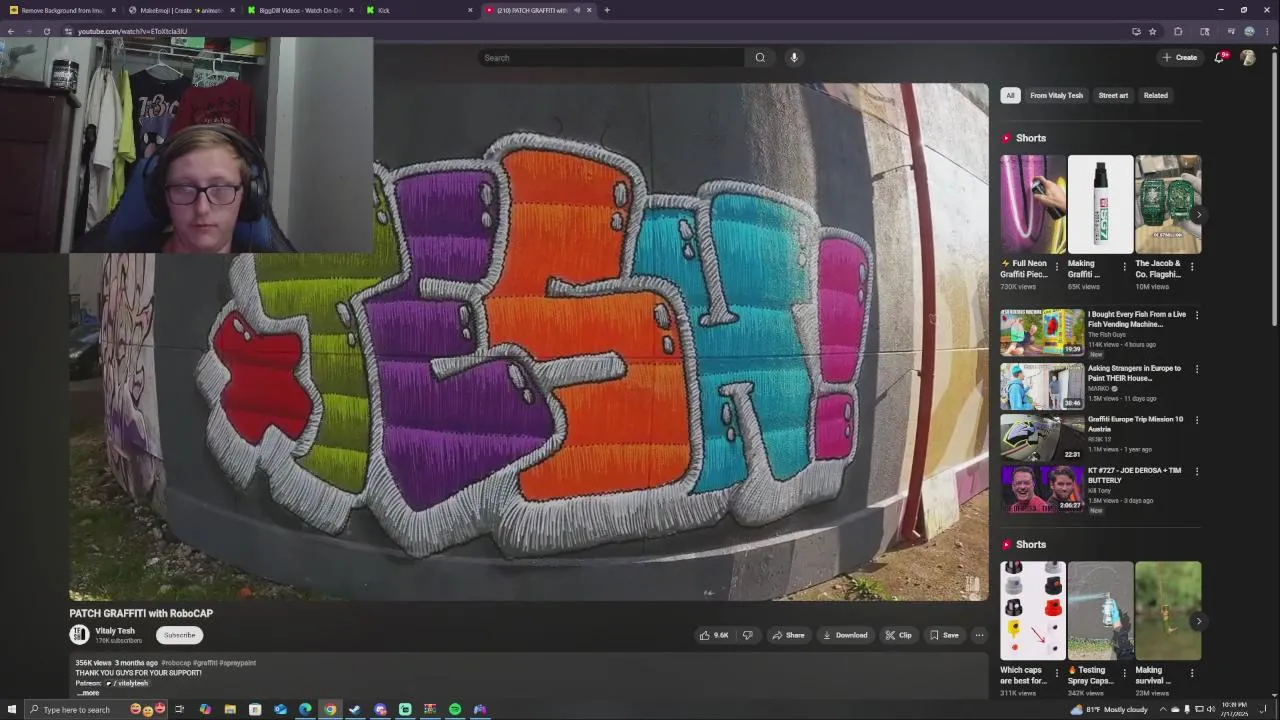Click the Clip button
This screenshot has height=720, width=1280.
[898, 635]
